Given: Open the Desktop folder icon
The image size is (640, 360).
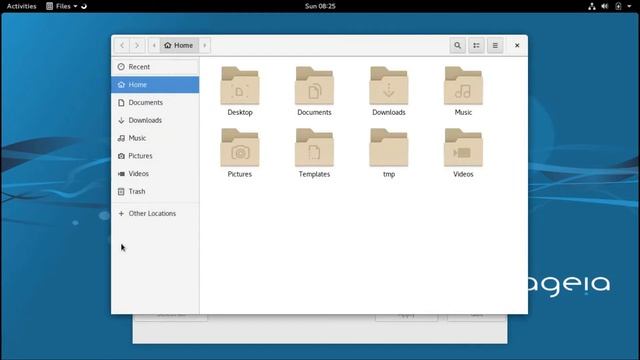Looking at the screenshot, I should [x=240, y=86].
